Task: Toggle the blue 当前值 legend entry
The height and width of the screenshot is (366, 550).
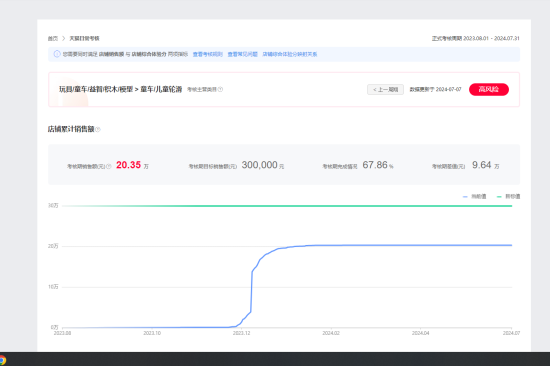Action: (474, 197)
